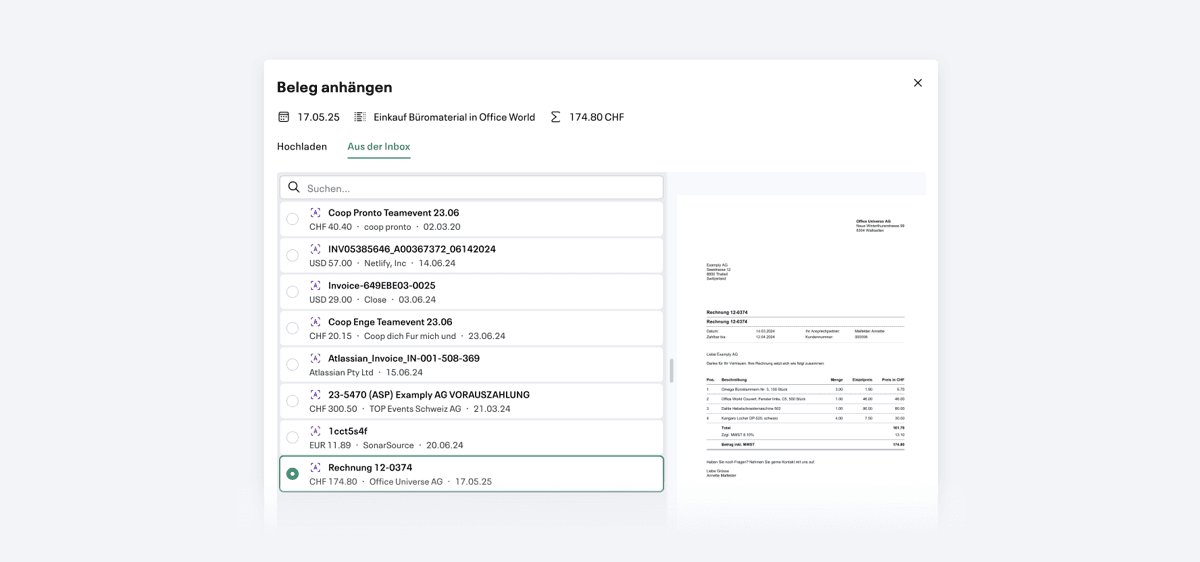Select the SonarSource 1cct5s4f receipt radio
1200x562 pixels.
[292, 437]
